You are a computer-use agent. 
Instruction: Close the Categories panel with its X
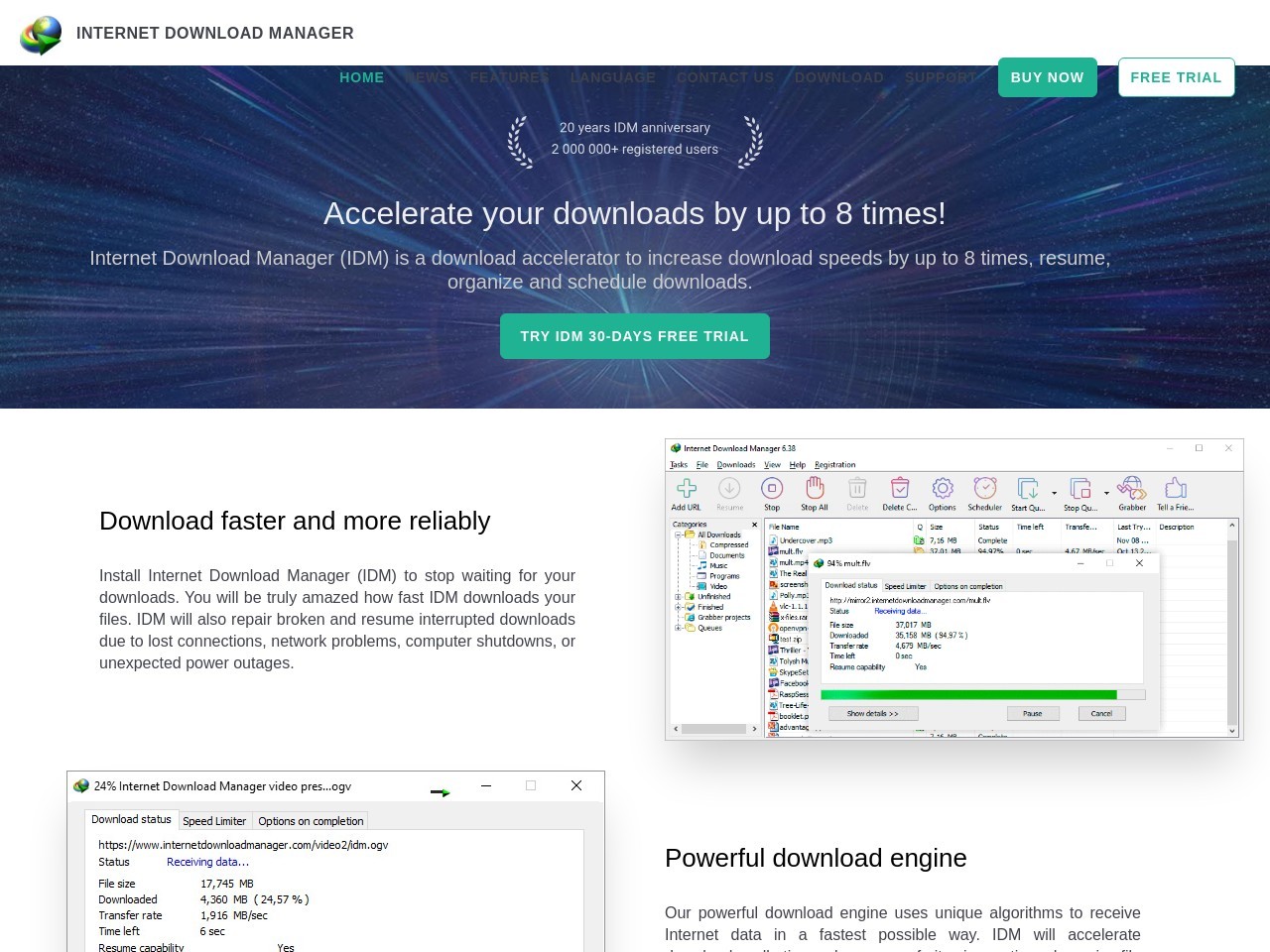tap(754, 525)
